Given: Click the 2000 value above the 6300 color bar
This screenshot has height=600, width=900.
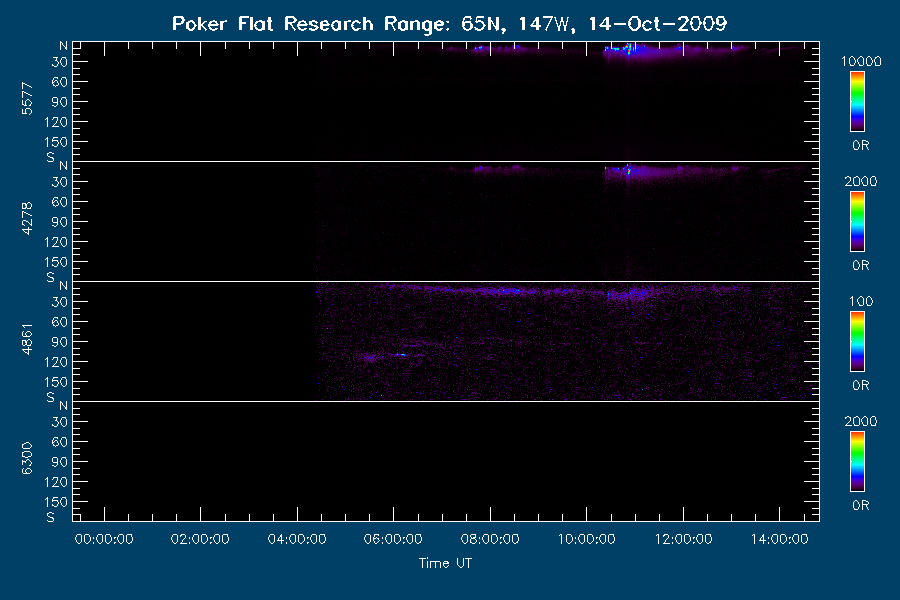Looking at the screenshot, I should click(x=860, y=421).
